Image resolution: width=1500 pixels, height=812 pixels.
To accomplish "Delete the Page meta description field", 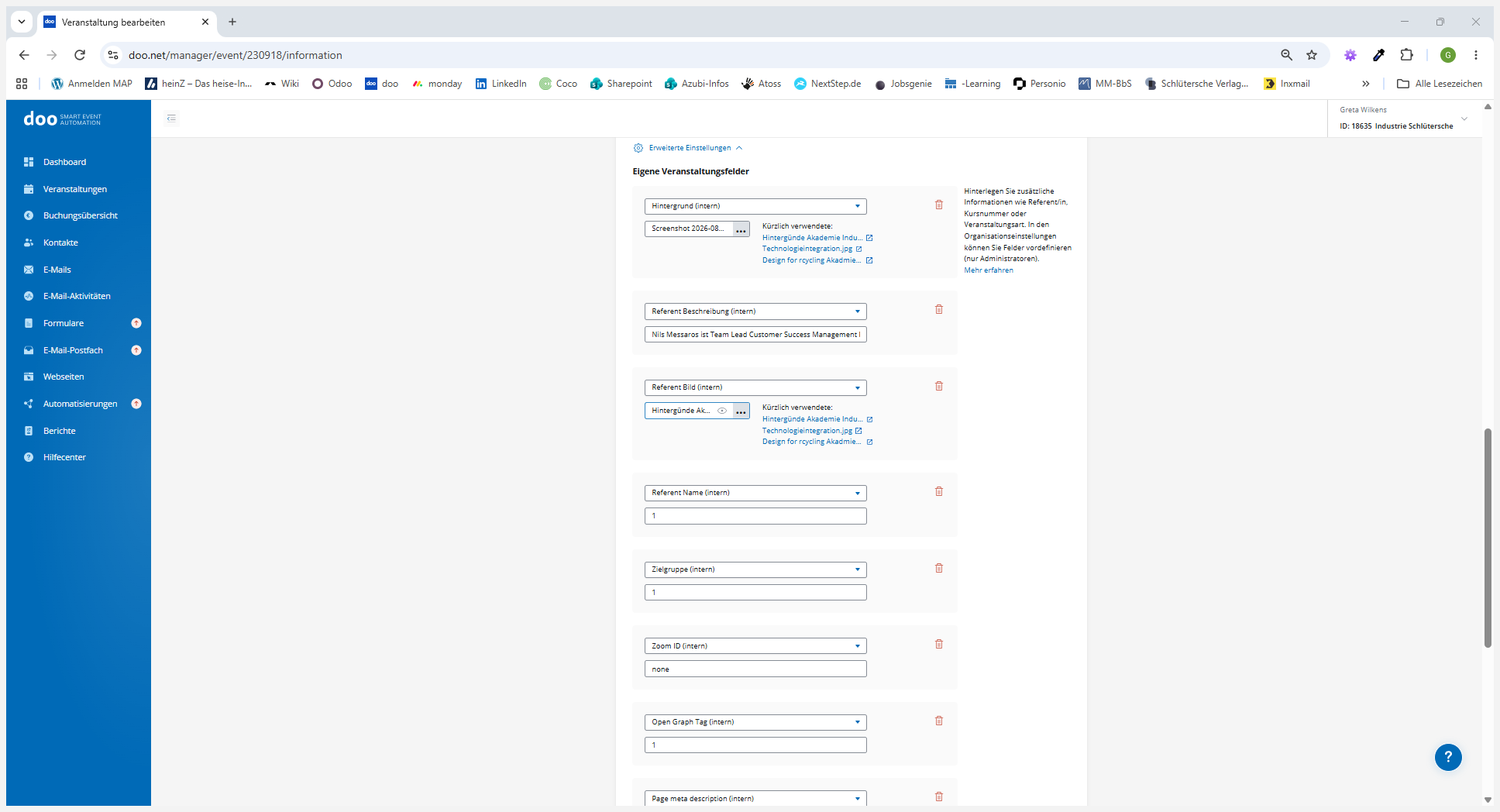I will pos(939,797).
